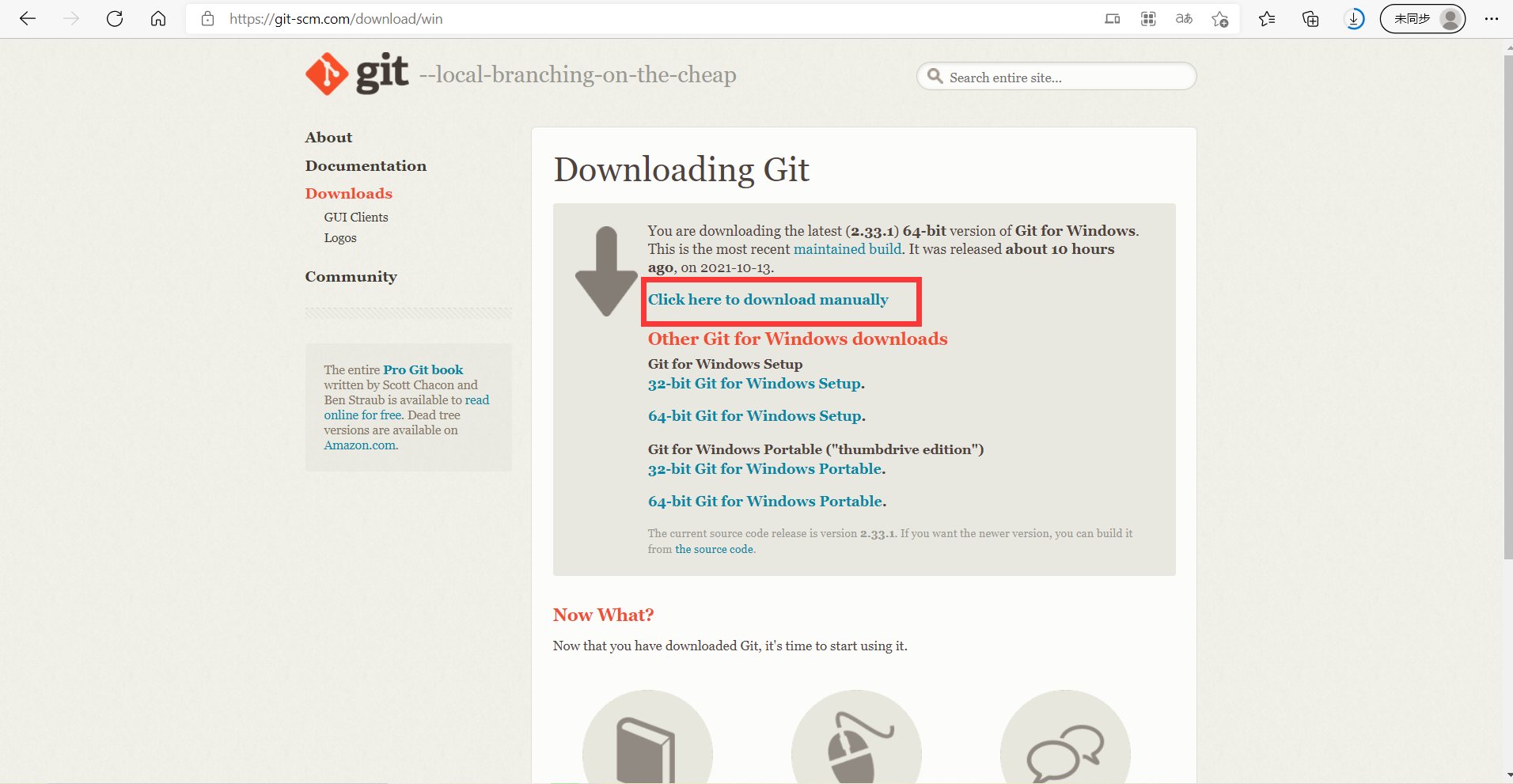Open the Documentation navigation item

click(366, 166)
